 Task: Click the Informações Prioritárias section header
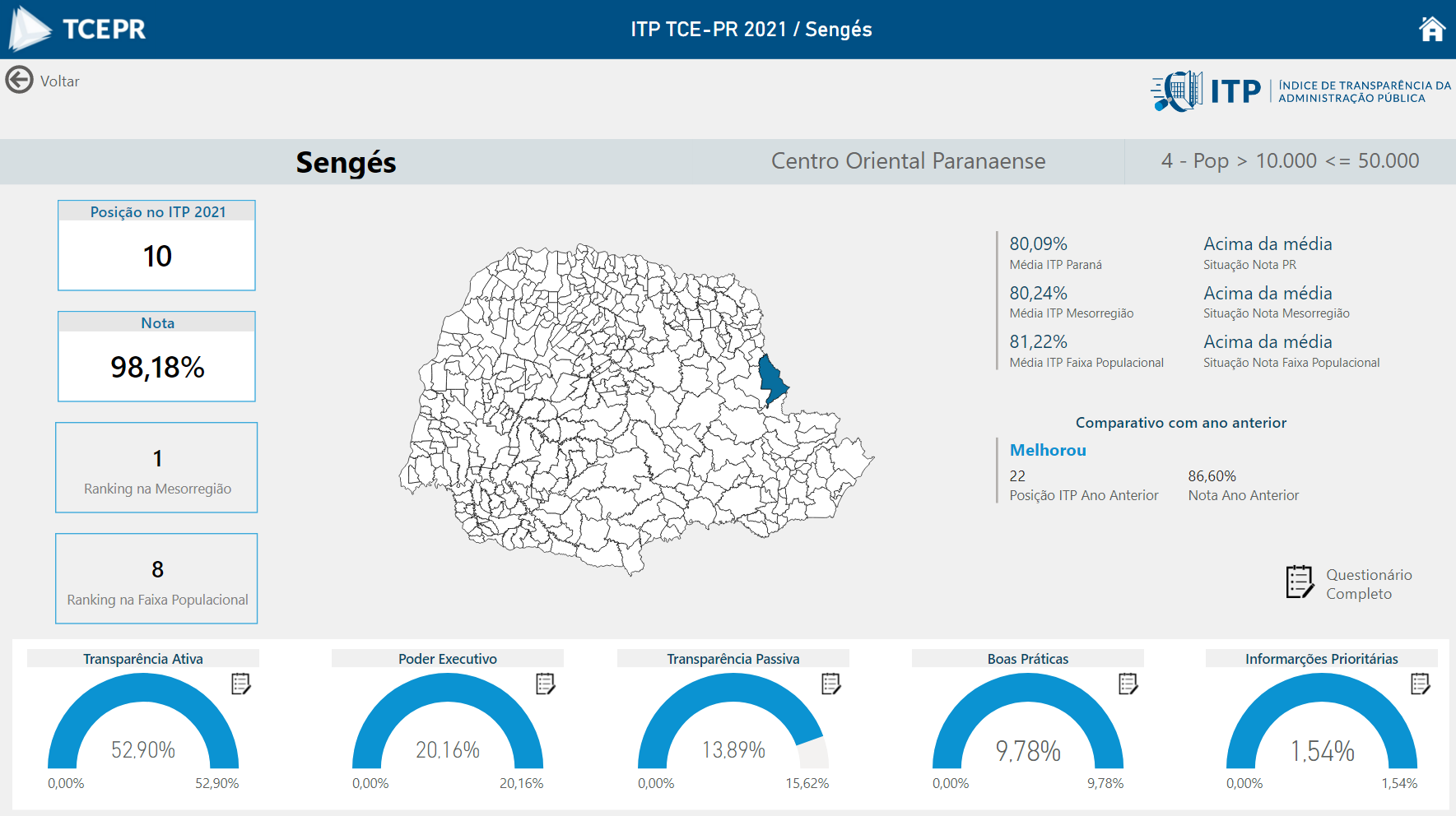[x=1322, y=658]
